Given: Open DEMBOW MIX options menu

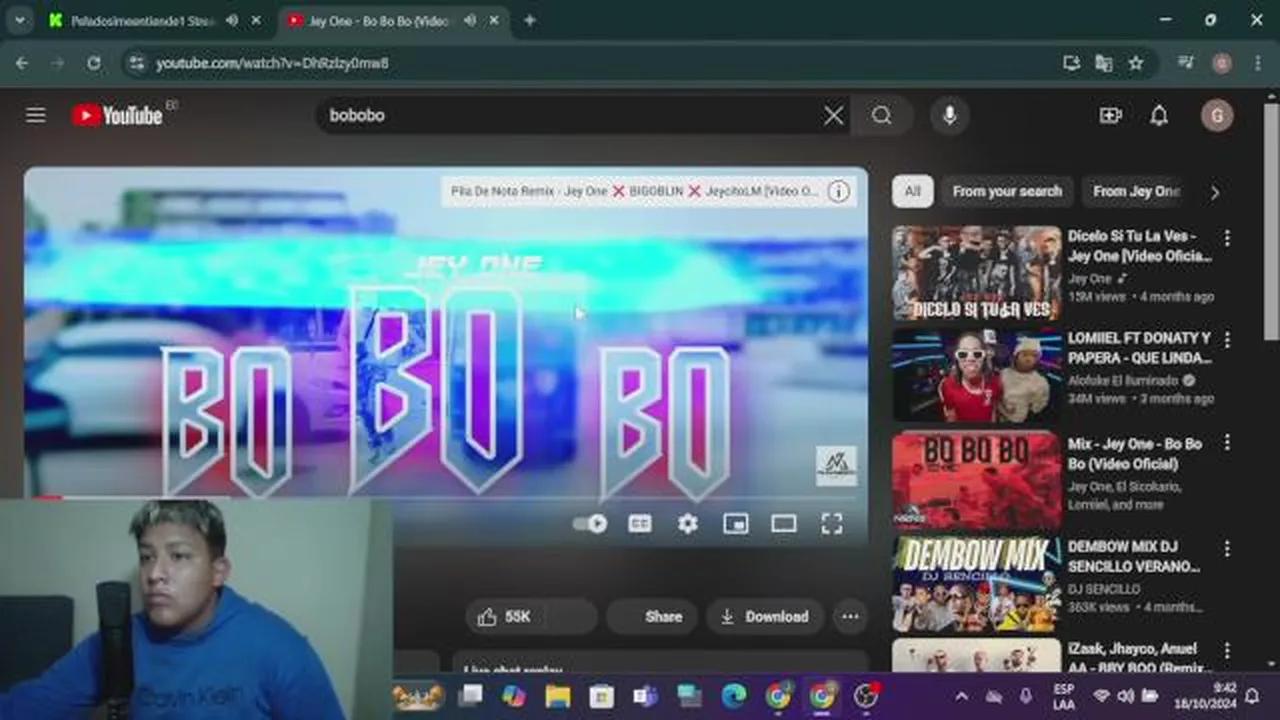Looking at the screenshot, I should [1227, 549].
